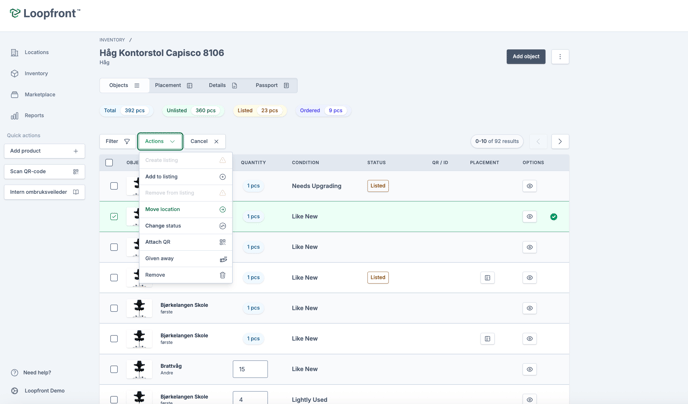The height and width of the screenshot is (404, 688).
Task: Open the Filter dropdown
Action: coord(117,142)
